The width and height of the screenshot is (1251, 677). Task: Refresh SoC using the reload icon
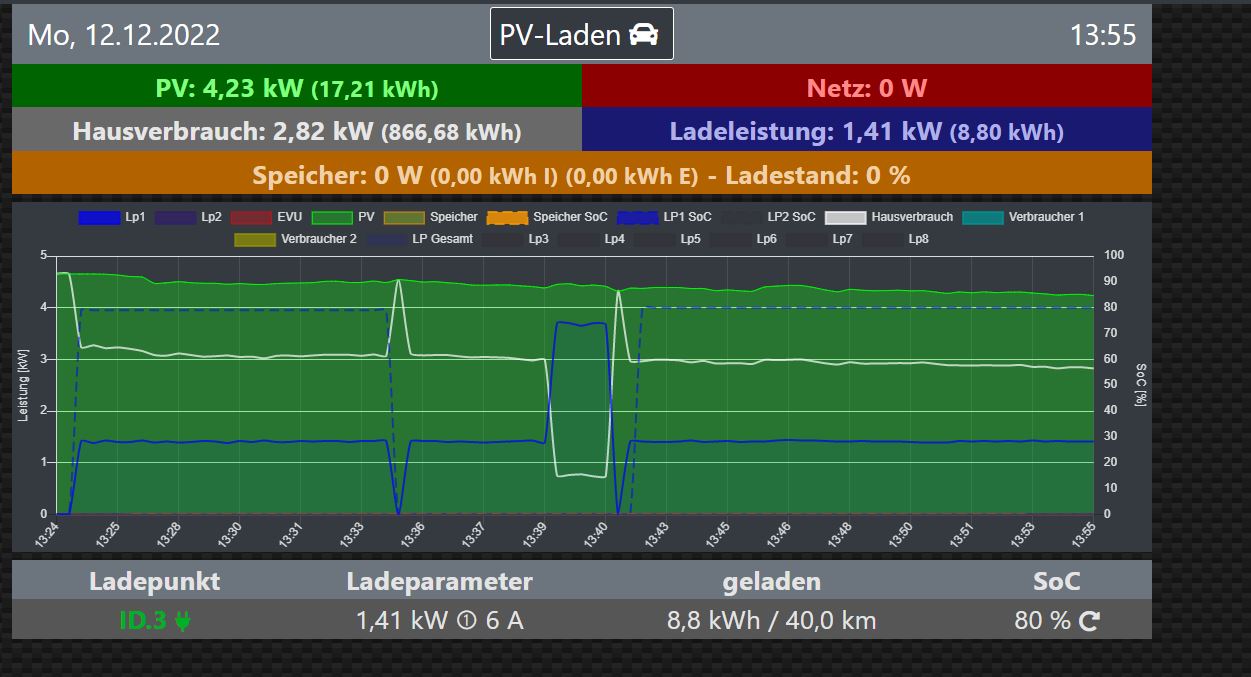pos(1089,621)
